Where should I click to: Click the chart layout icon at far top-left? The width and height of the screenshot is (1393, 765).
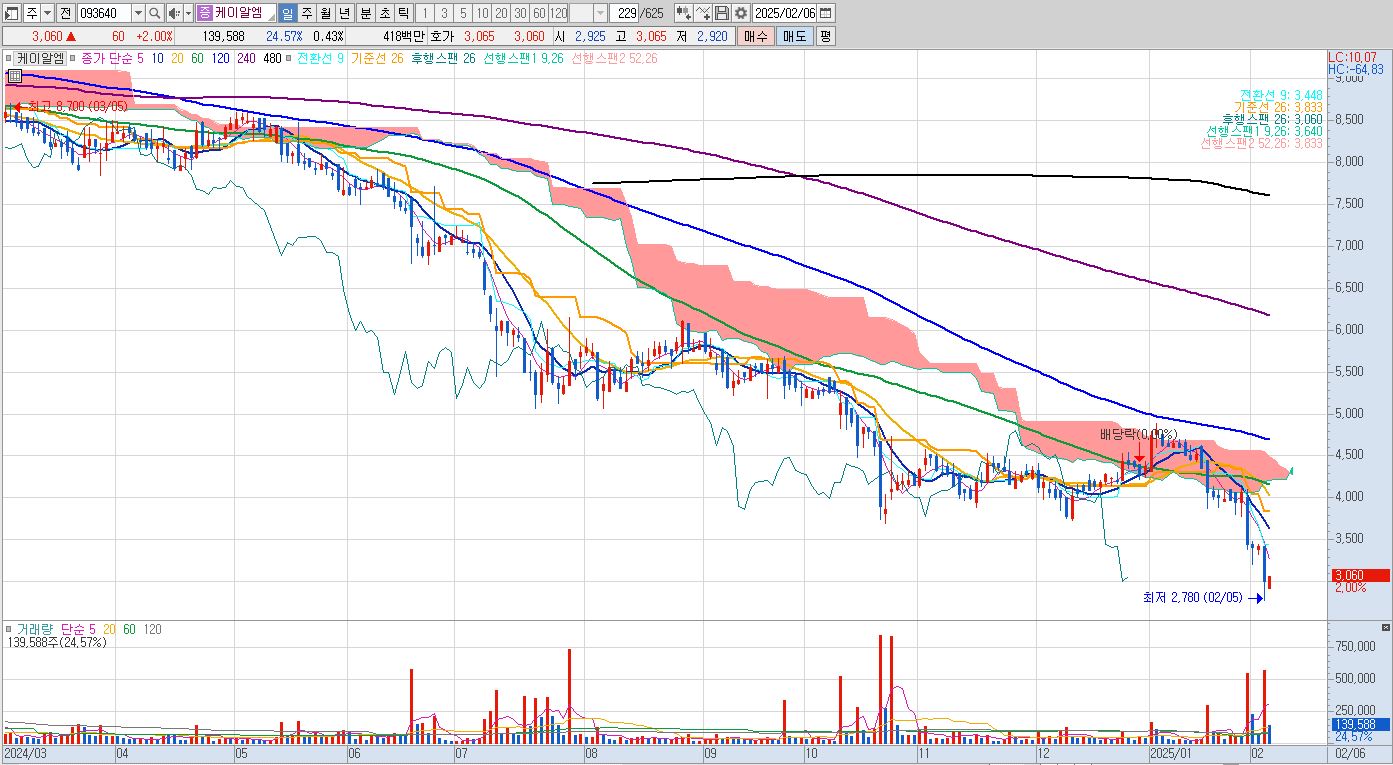11,13
